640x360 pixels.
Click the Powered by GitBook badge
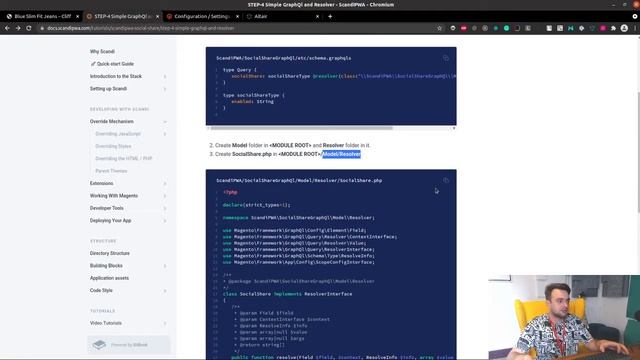tap(129, 345)
